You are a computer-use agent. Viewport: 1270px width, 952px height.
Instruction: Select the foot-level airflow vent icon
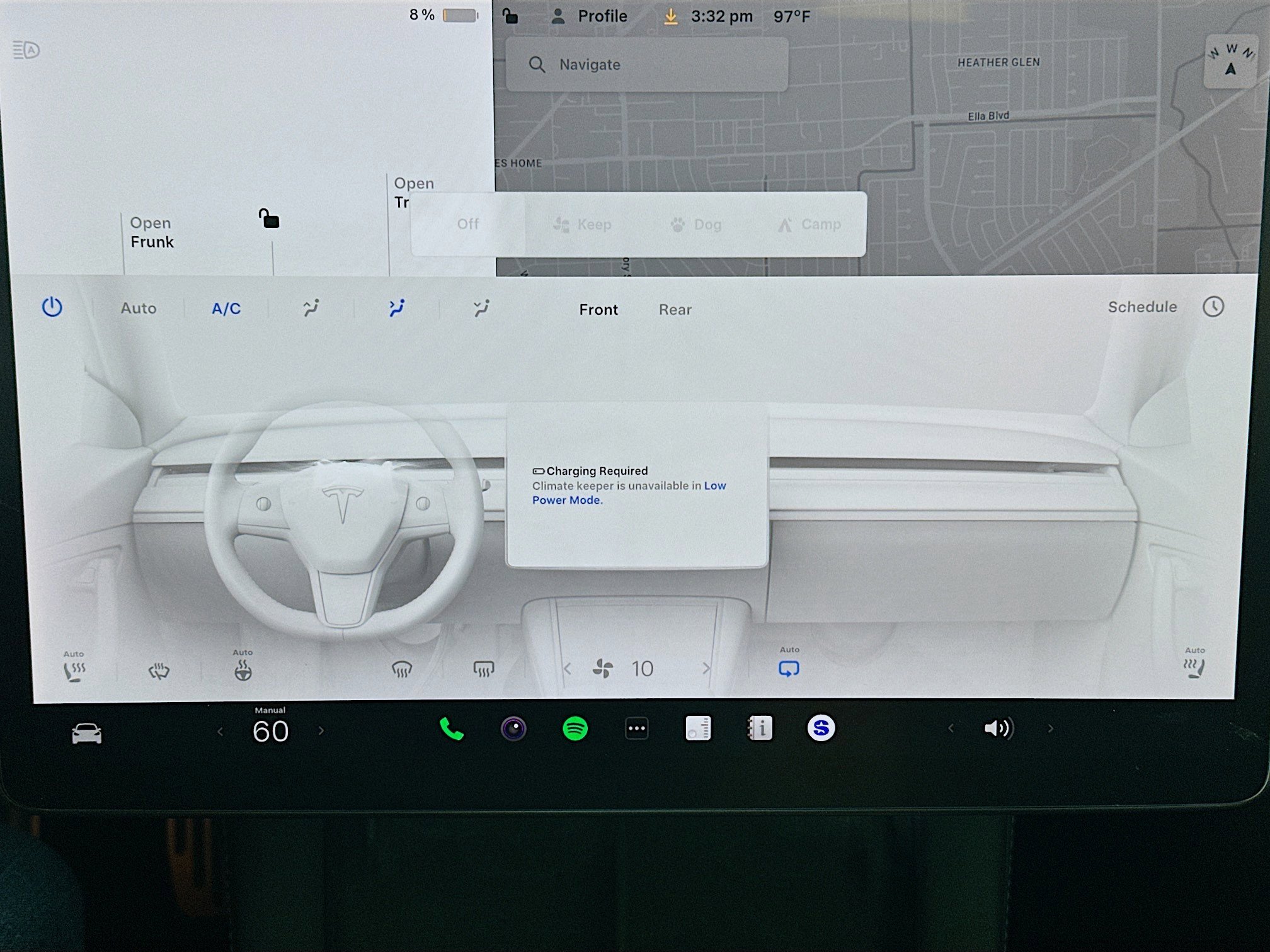pos(481,308)
